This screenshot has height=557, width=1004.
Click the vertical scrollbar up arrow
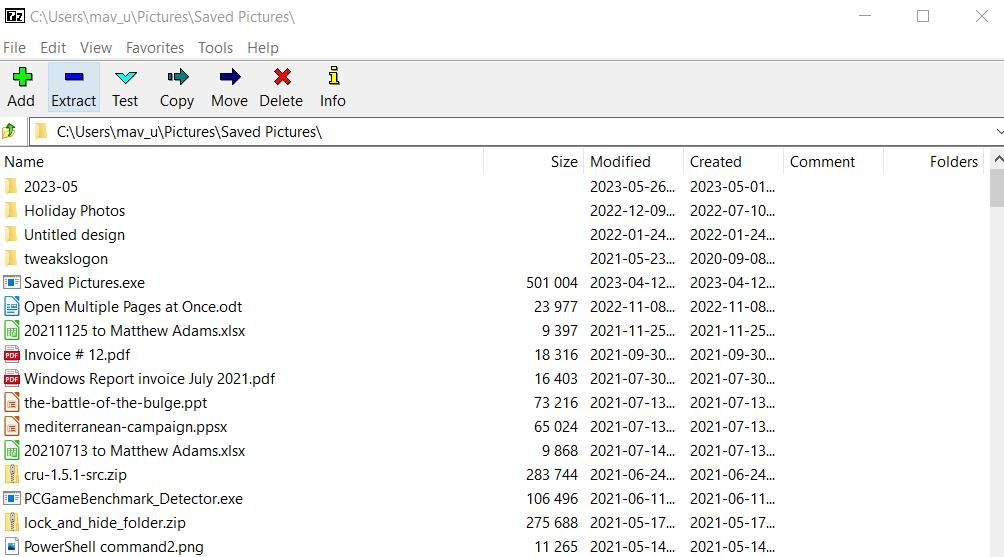[998, 159]
